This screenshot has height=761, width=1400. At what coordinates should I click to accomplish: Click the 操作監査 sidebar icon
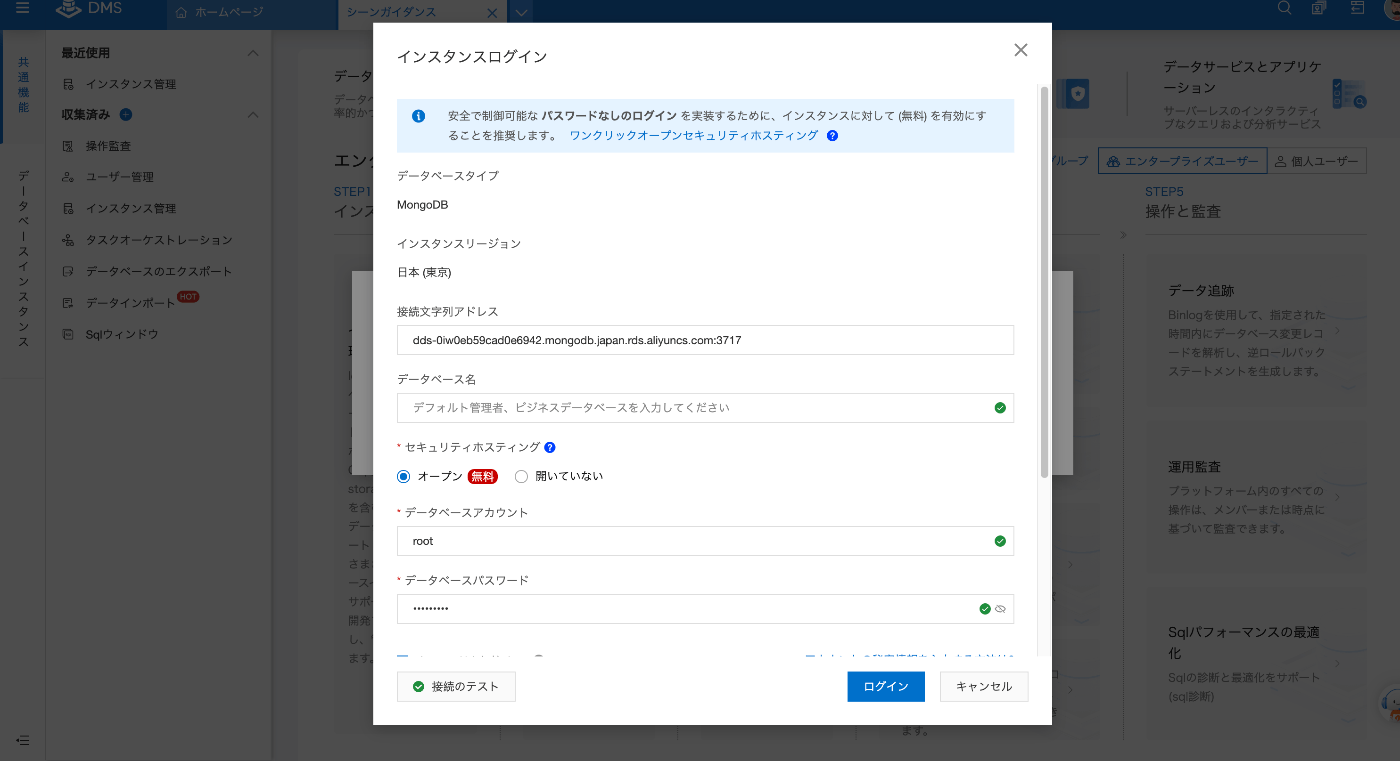(68, 146)
